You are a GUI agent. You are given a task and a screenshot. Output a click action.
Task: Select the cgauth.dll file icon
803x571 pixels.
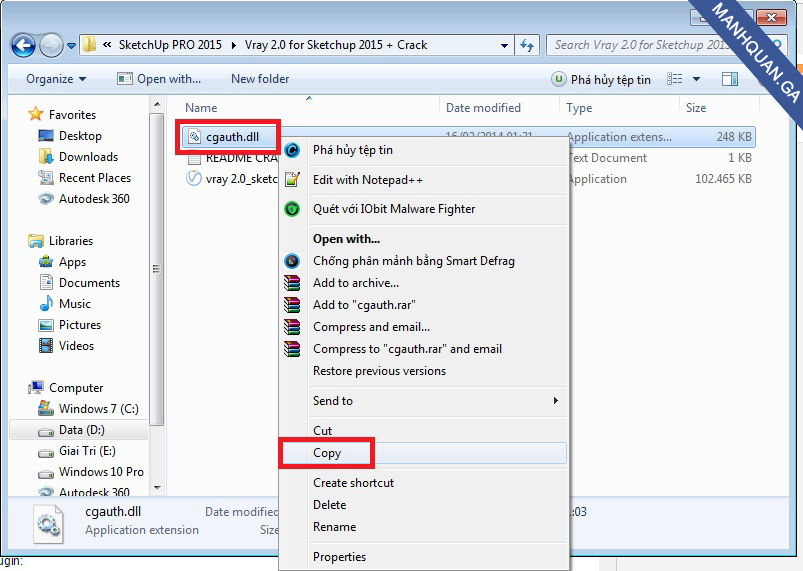194,137
